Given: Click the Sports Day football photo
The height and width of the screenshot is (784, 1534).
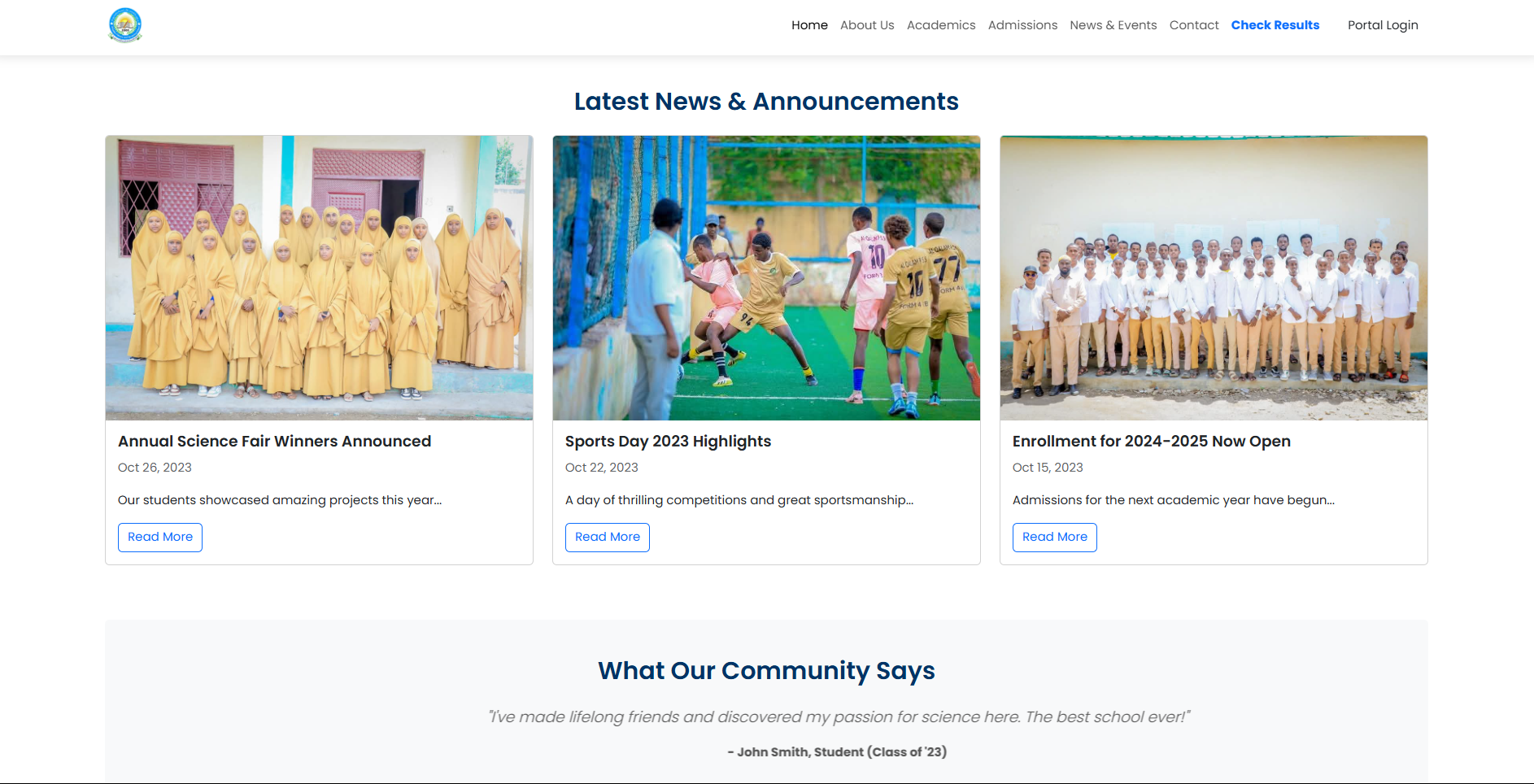Looking at the screenshot, I should tap(766, 277).
